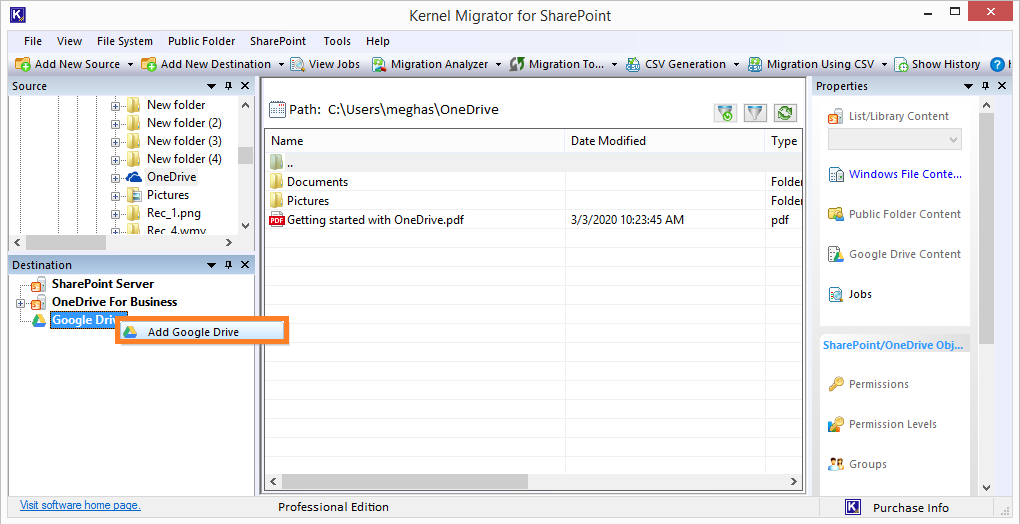
Task: Sort by the Name column header
Action: (415, 141)
